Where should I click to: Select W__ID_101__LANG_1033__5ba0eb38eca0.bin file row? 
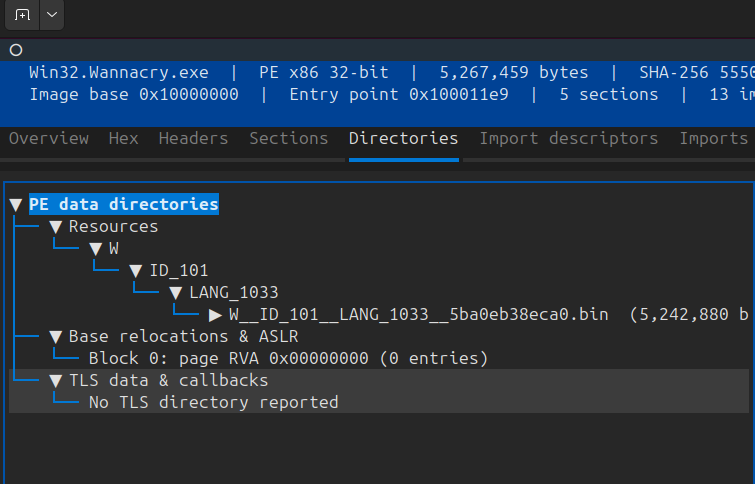click(418, 314)
